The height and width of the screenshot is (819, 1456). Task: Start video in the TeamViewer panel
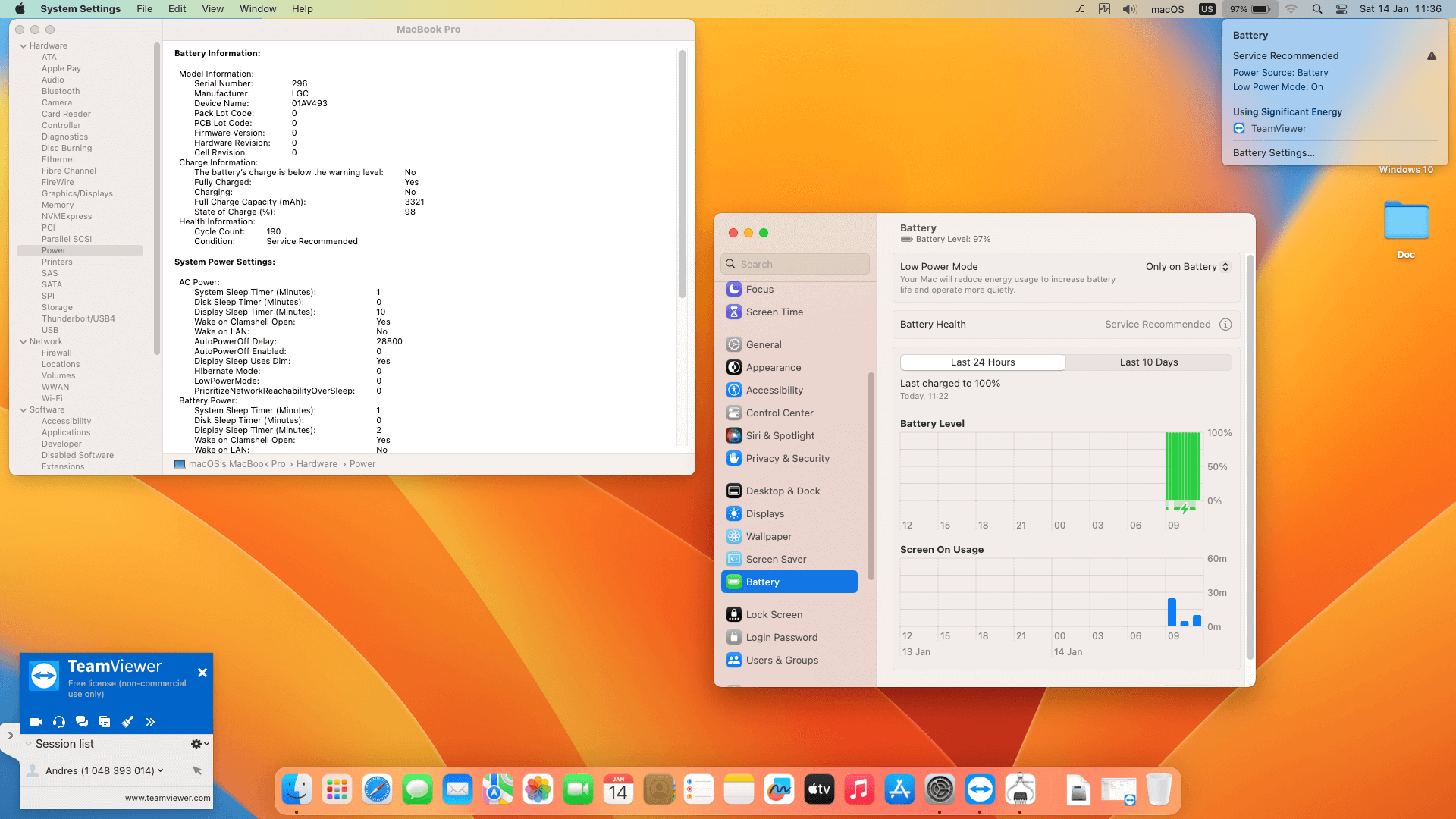pyautogui.click(x=36, y=722)
